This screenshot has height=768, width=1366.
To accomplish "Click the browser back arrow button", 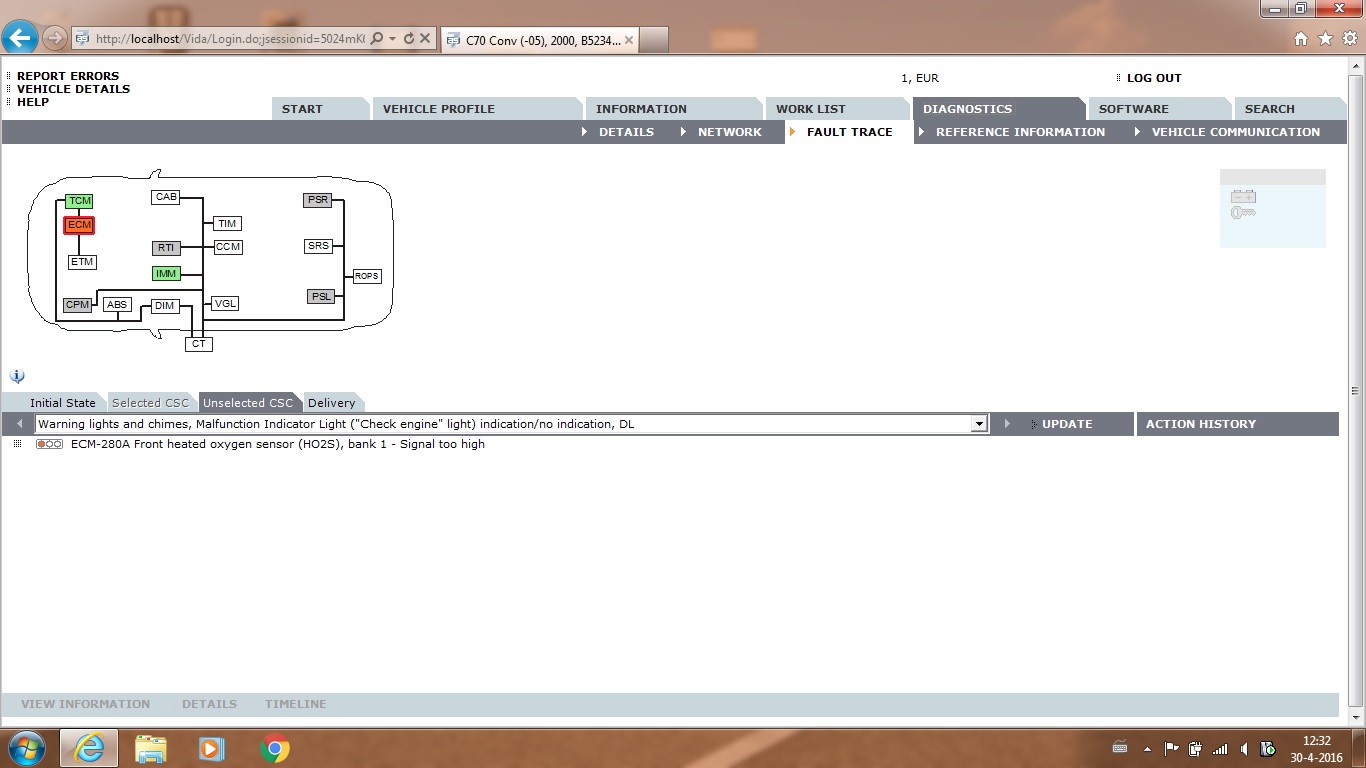I will click(x=20, y=38).
